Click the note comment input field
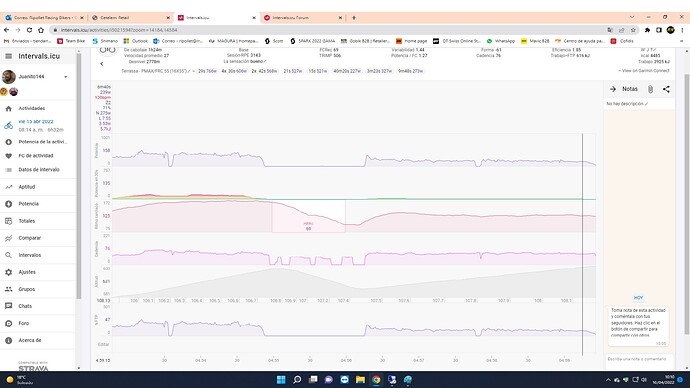 pos(639,359)
